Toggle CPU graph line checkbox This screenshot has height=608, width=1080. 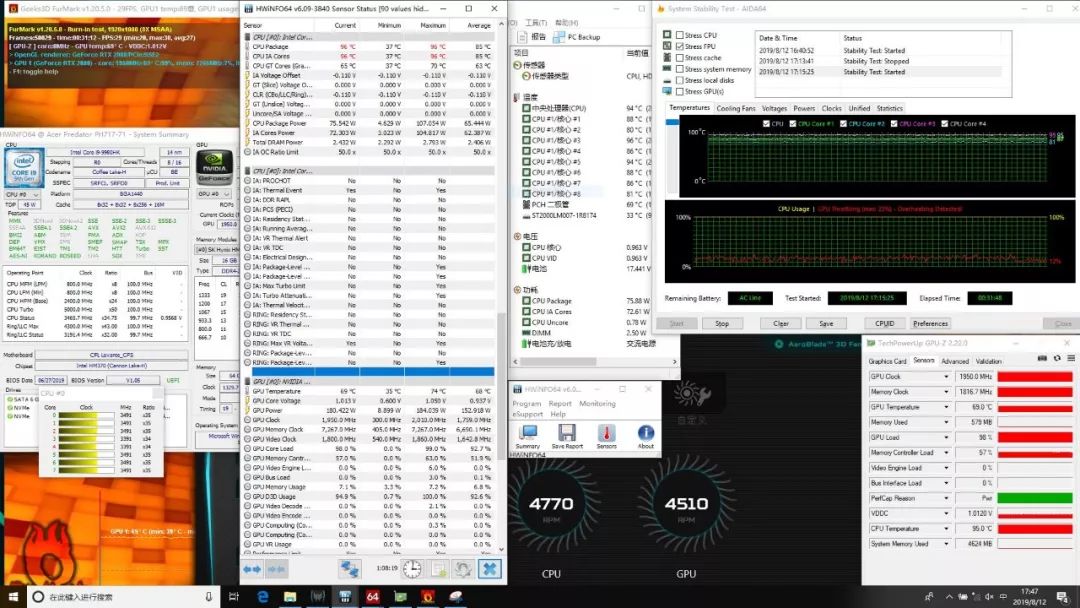[767, 124]
